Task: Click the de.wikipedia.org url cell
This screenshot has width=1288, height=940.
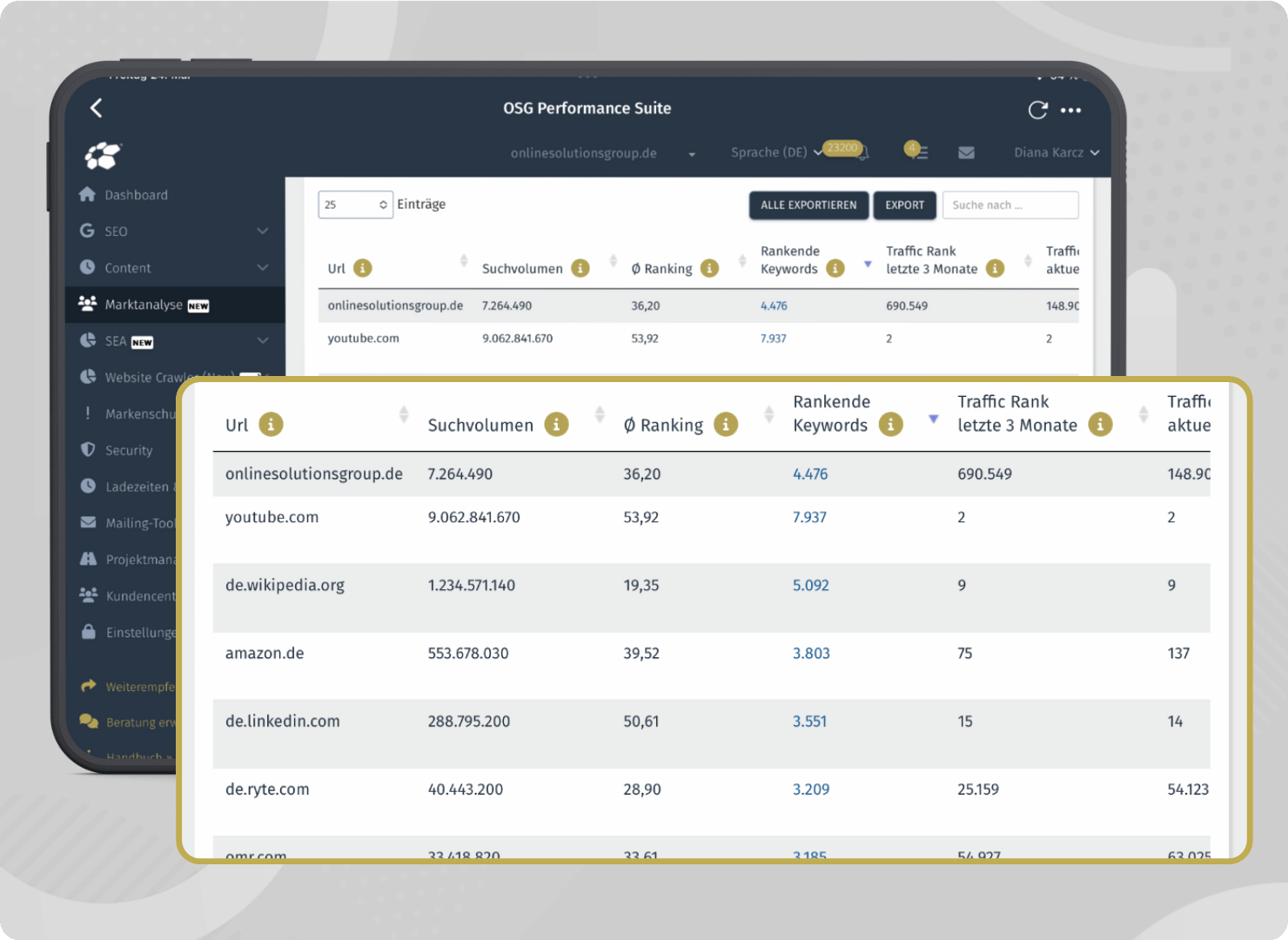Action: click(285, 586)
